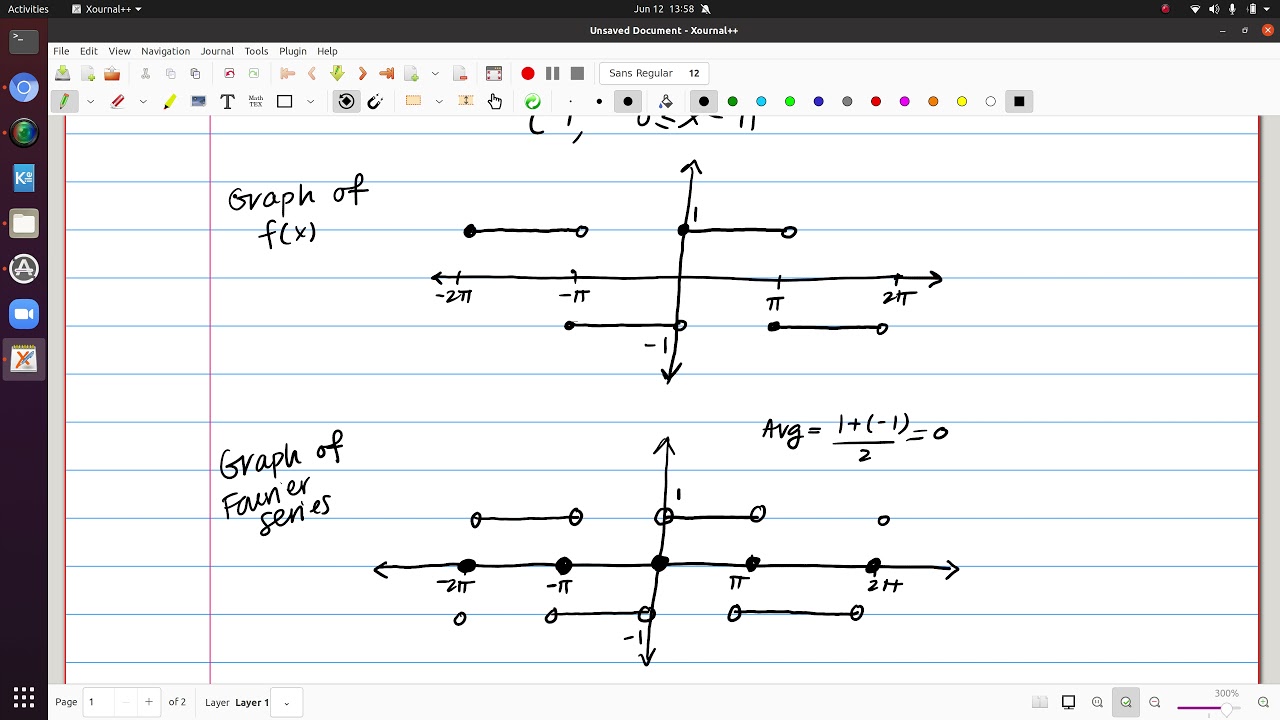The image size is (1280, 720).
Task: Select the vertical space tool
Action: click(x=465, y=101)
